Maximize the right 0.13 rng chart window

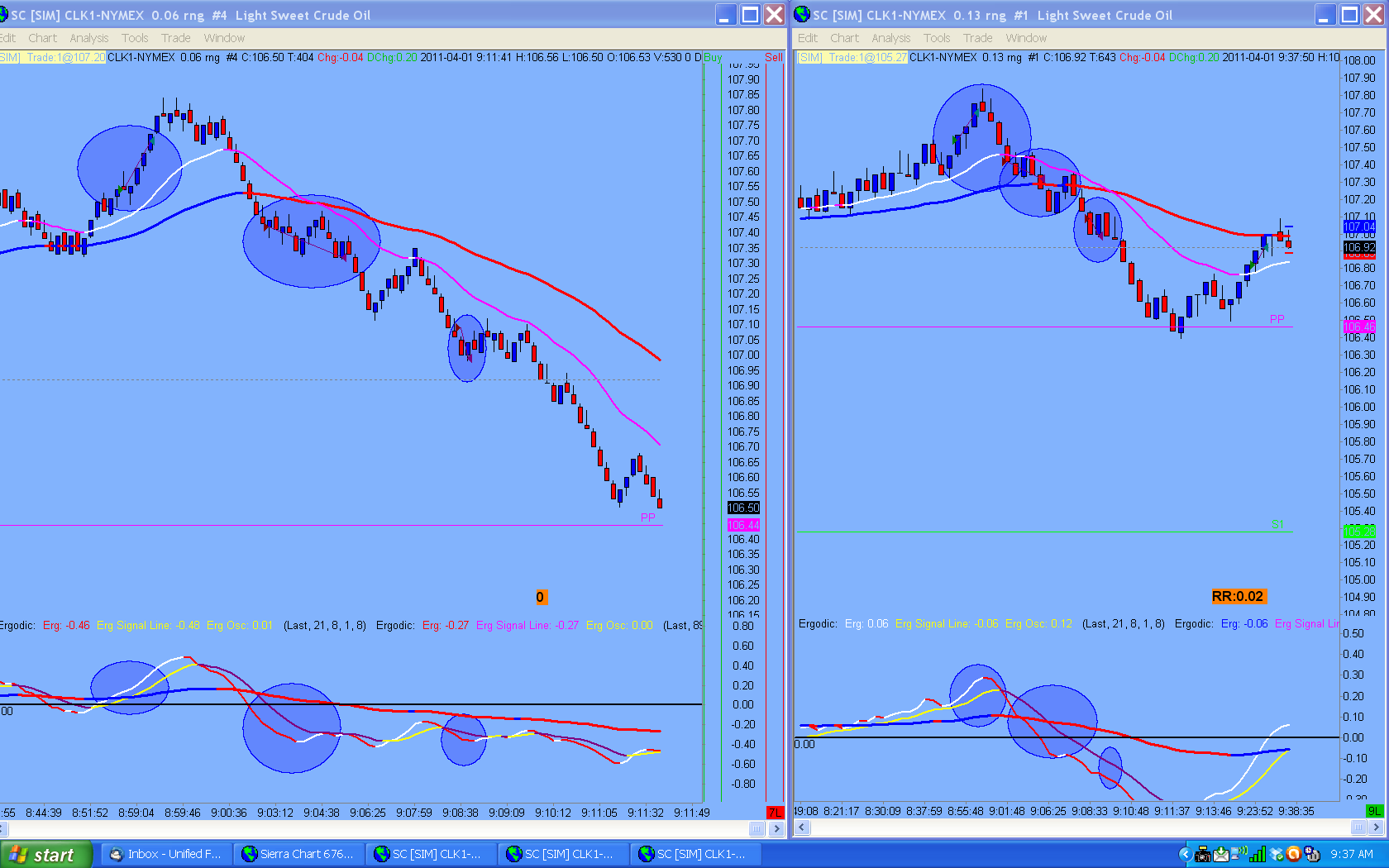click(1349, 15)
